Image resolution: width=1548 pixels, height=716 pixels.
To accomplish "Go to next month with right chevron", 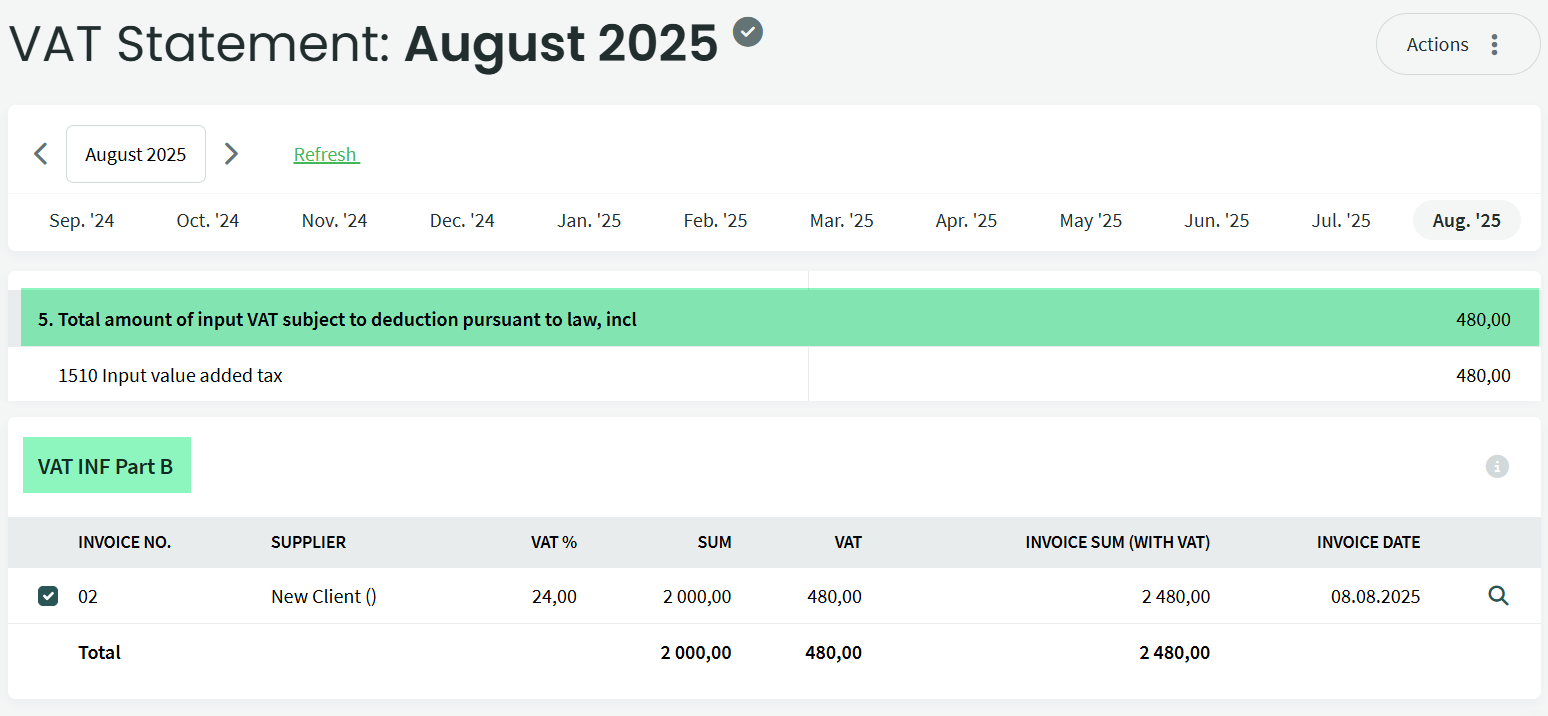I will [231, 154].
